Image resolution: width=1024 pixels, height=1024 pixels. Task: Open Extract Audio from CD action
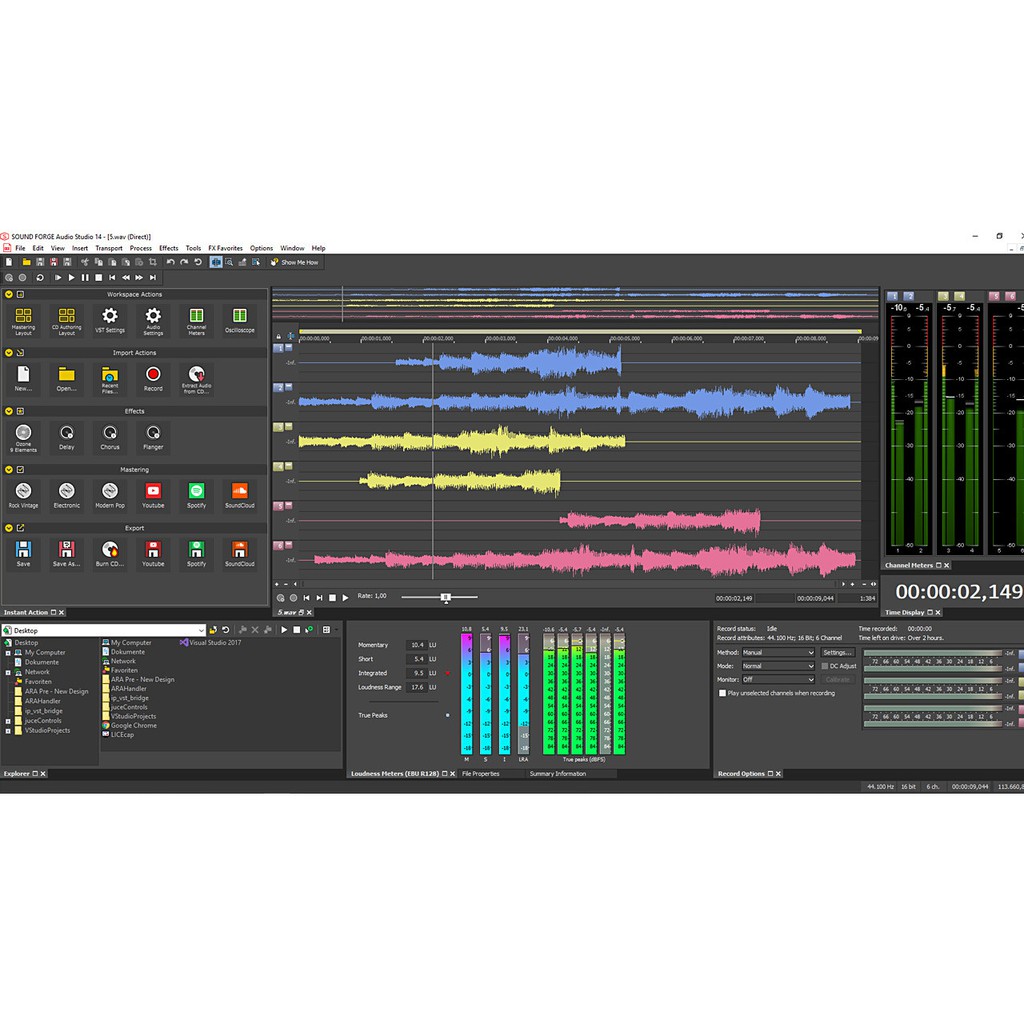tap(196, 378)
